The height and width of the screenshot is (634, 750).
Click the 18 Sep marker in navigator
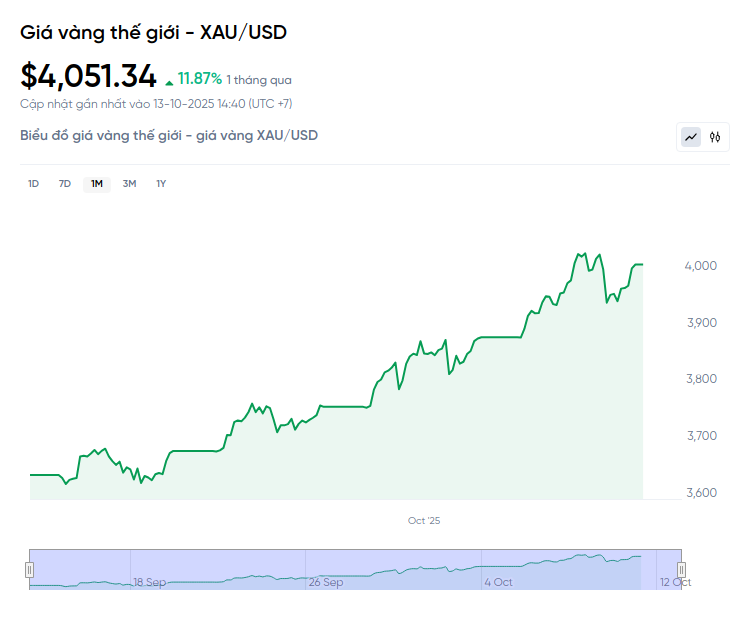150,582
